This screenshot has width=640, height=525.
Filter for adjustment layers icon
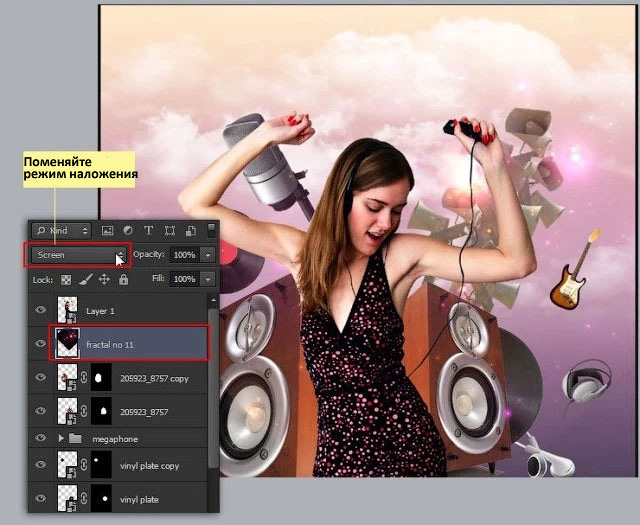128,230
